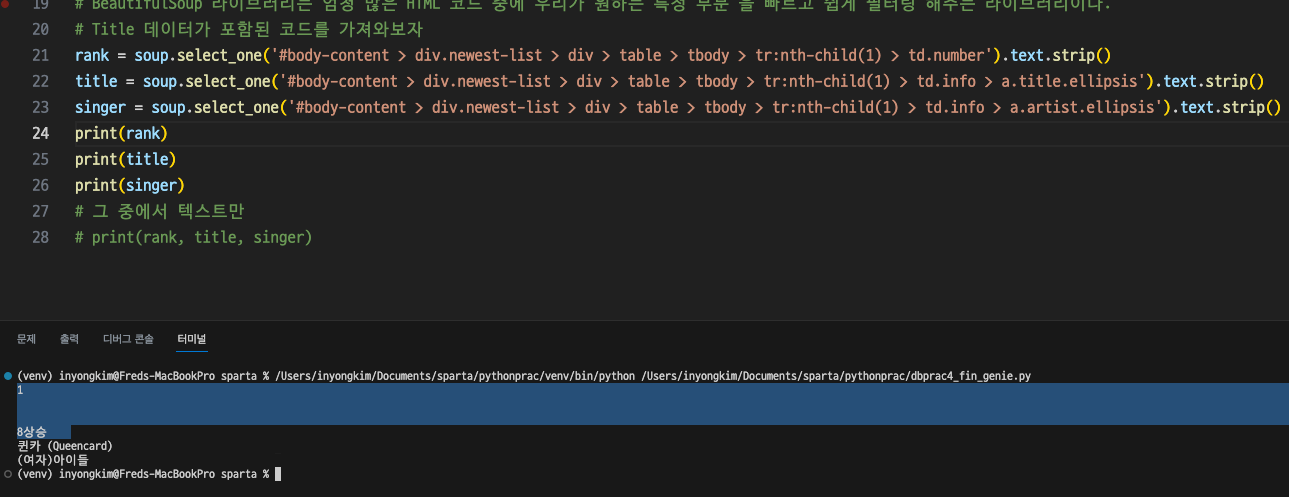Screen dimensions: 1289x497
Task: Click the '퀸카 (Queencard)' terminal output
Action: [65, 446]
